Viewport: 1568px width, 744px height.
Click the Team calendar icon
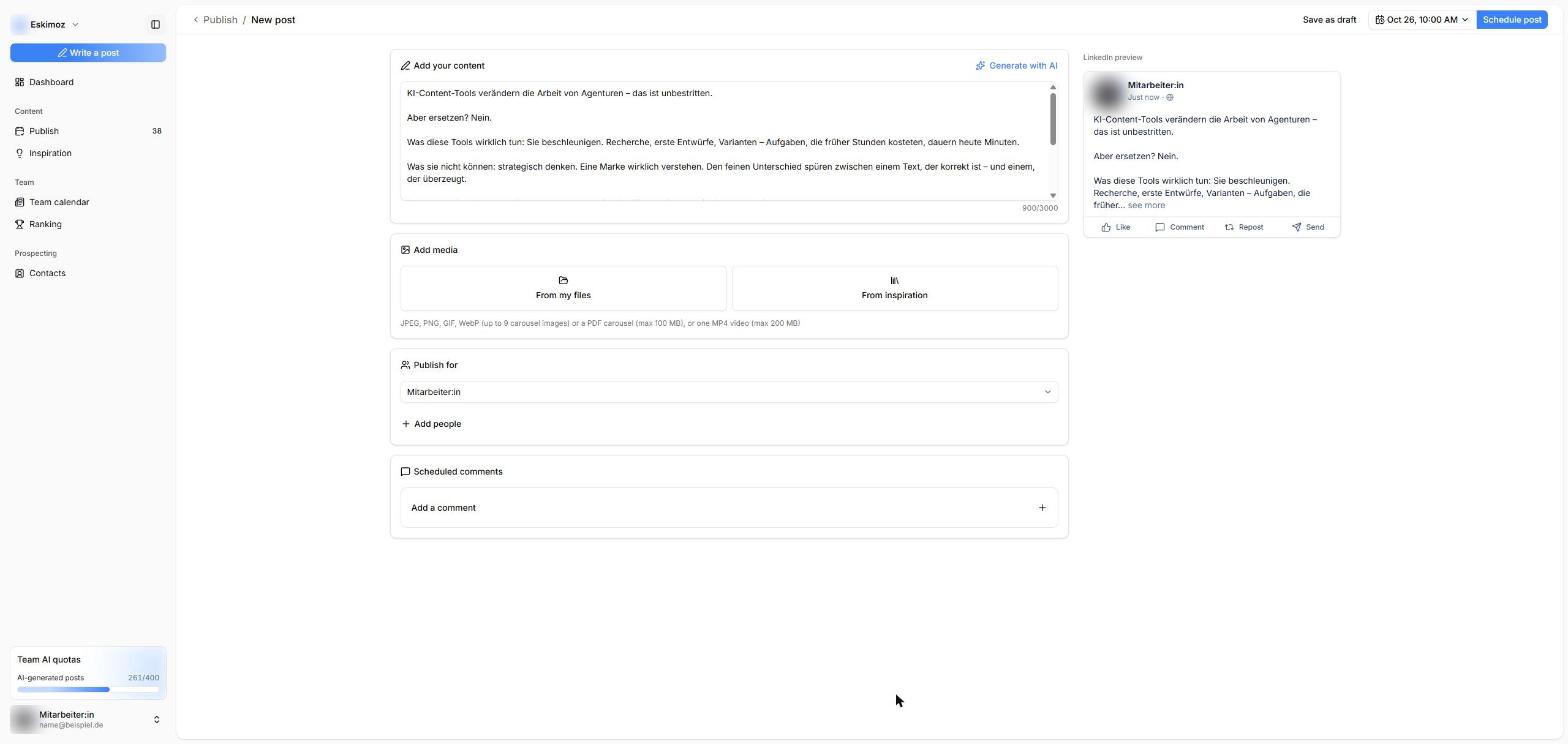click(x=20, y=202)
